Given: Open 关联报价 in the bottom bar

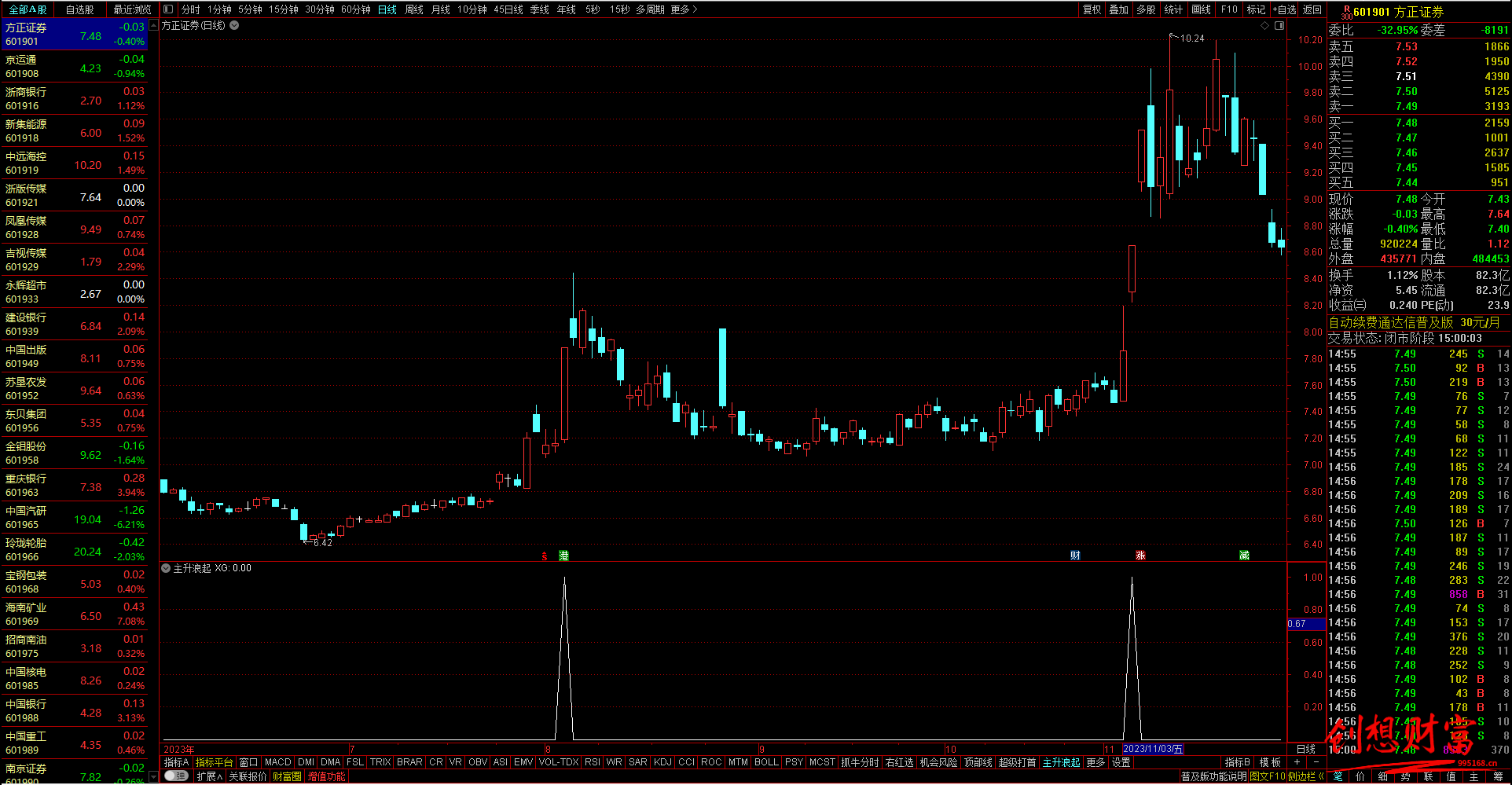Looking at the screenshot, I should (248, 776).
